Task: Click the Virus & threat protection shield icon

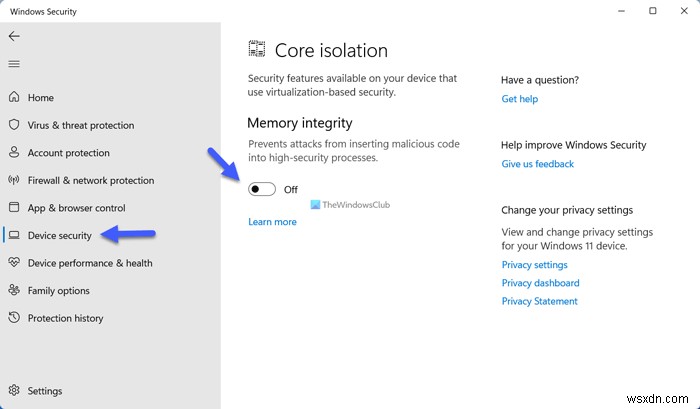Action: 14,125
